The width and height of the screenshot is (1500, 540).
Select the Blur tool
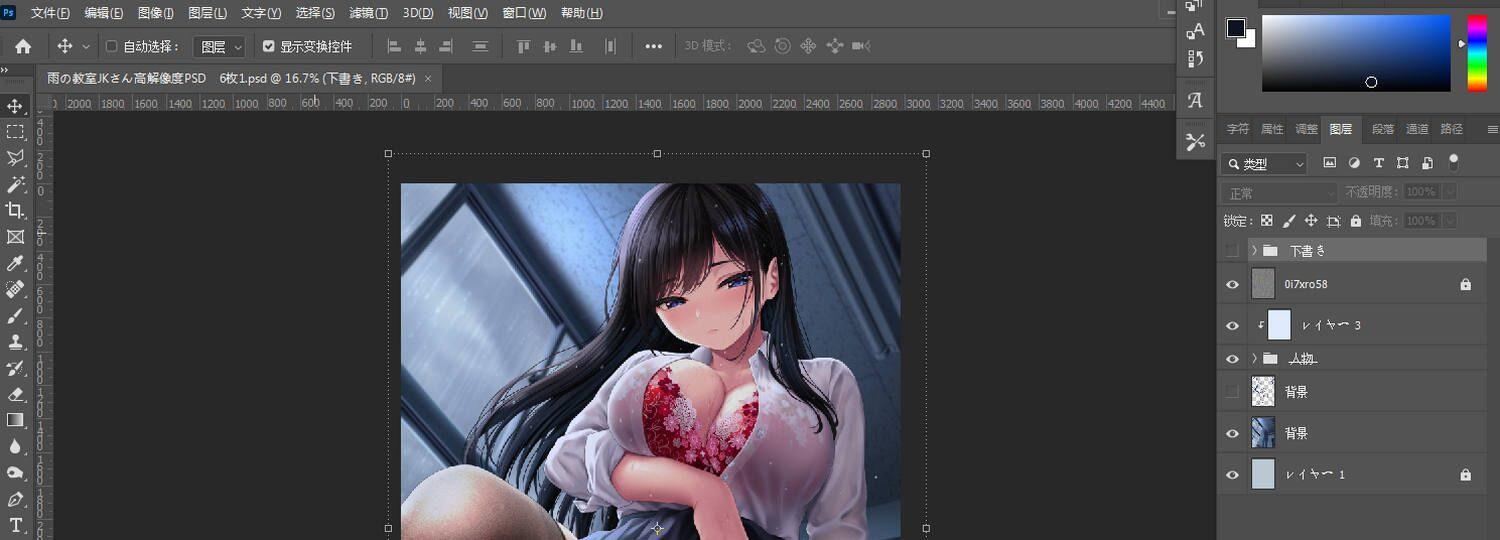(15, 446)
